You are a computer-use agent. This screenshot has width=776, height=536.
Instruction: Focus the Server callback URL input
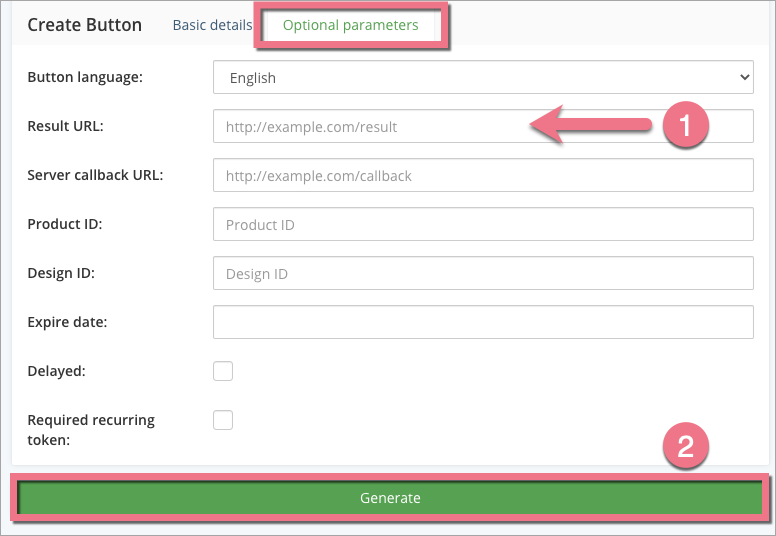click(483, 175)
